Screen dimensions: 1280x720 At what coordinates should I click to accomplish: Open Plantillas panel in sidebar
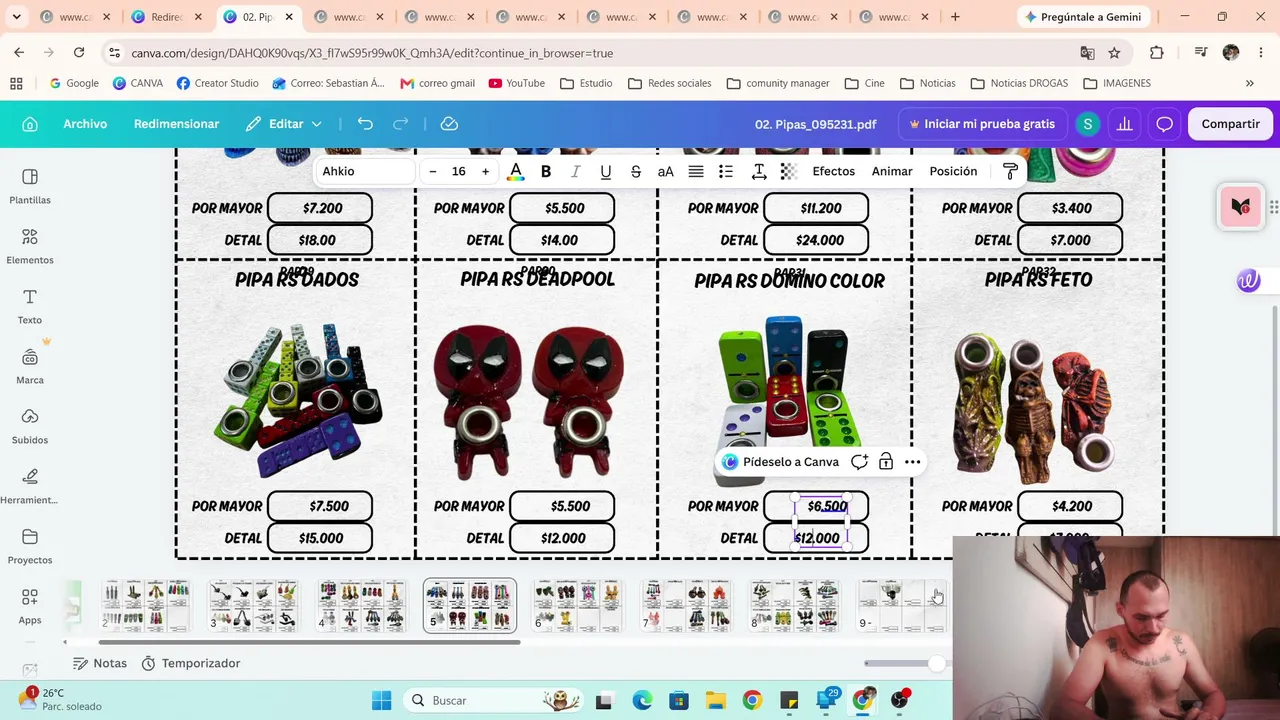click(30, 186)
